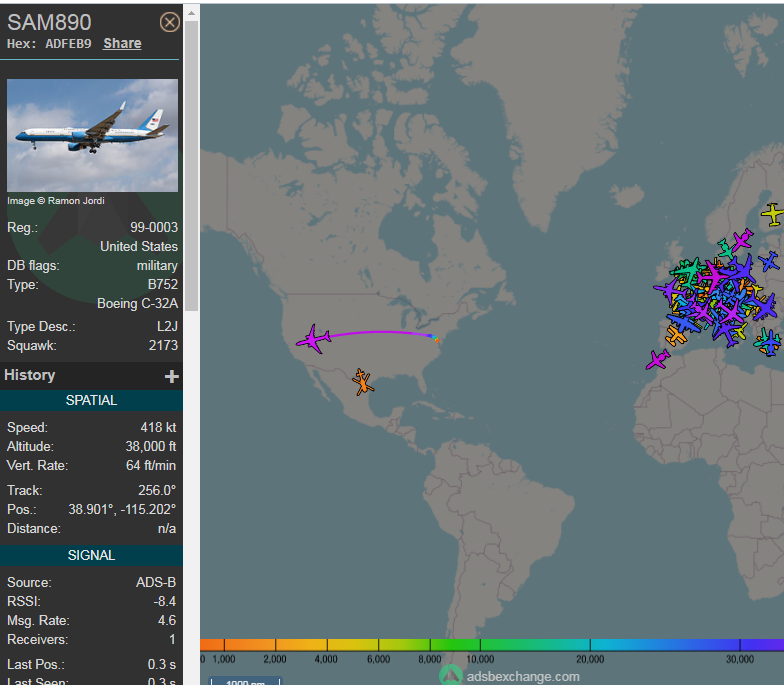This screenshot has width=784, height=685.
Task: Select the purple aircraft icon over western France
Action: click(668, 290)
